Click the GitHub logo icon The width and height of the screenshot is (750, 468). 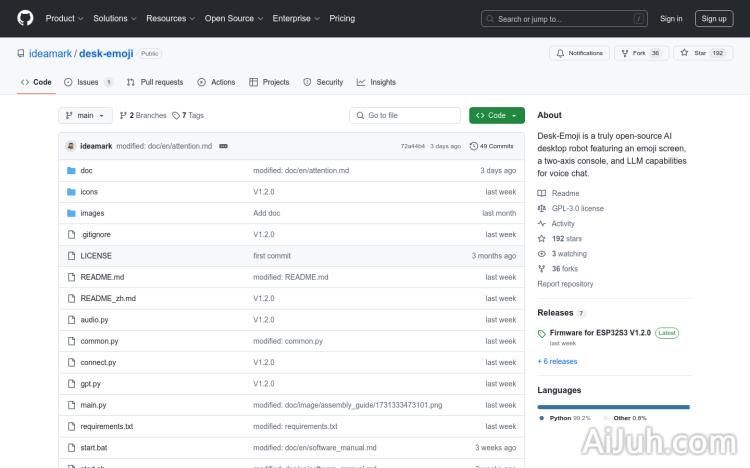click(x=25, y=18)
